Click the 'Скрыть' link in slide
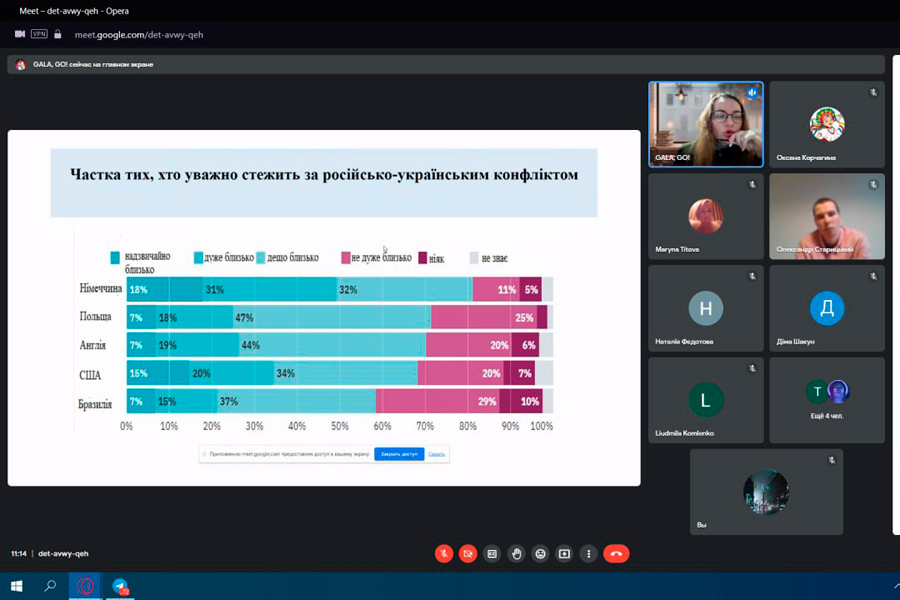This screenshot has height=600, width=900. [436, 454]
